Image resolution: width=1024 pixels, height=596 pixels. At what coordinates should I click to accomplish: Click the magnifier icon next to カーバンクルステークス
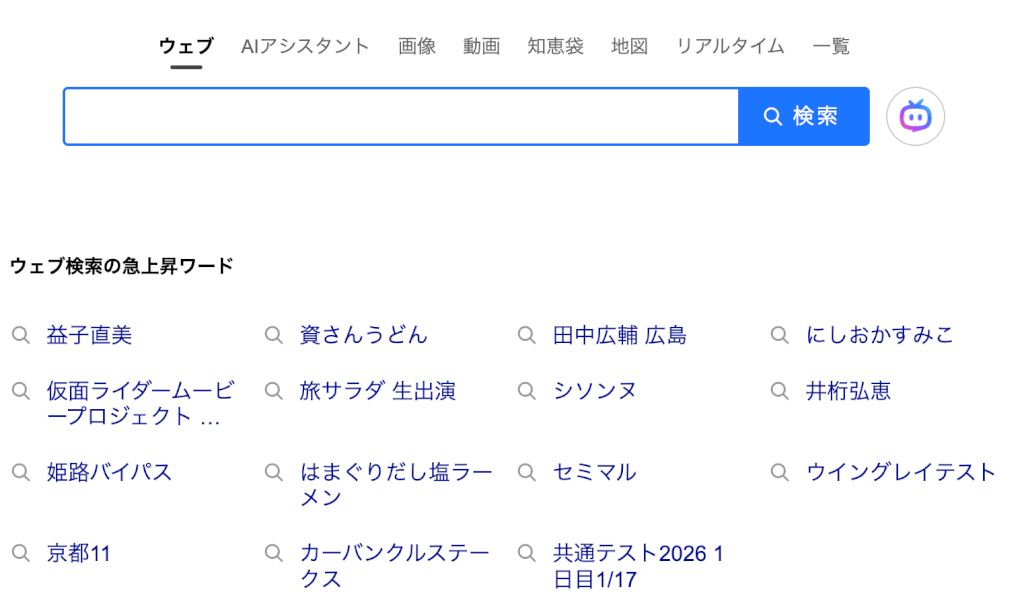tap(273, 552)
